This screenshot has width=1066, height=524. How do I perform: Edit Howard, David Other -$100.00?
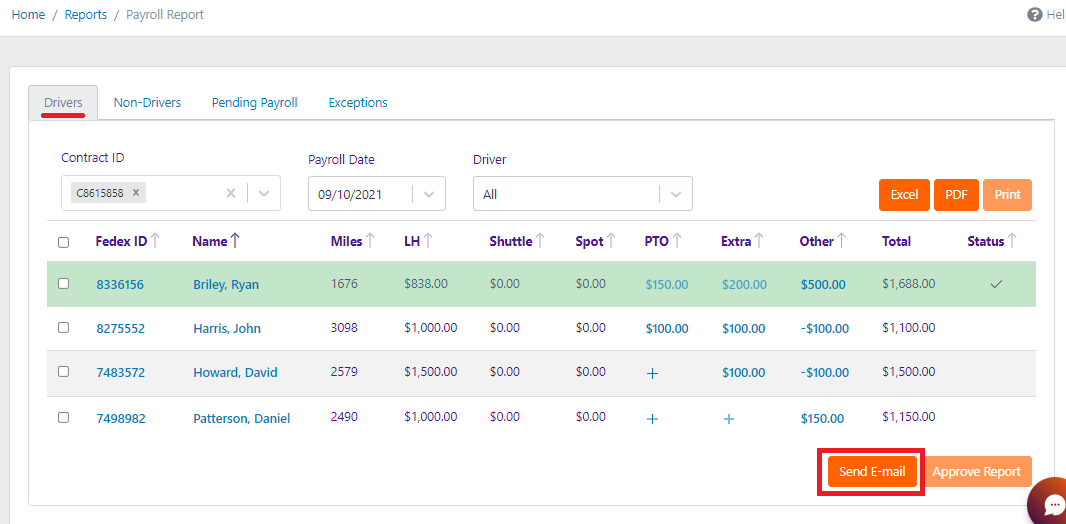825,372
